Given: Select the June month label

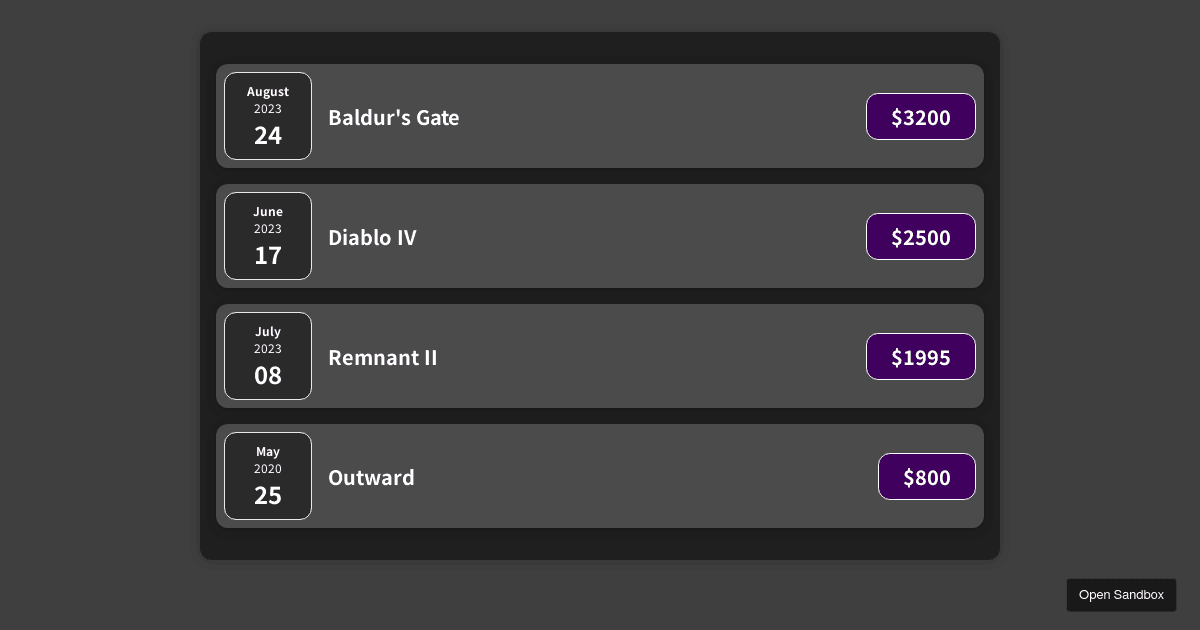Looking at the screenshot, I should pos(268,212).
